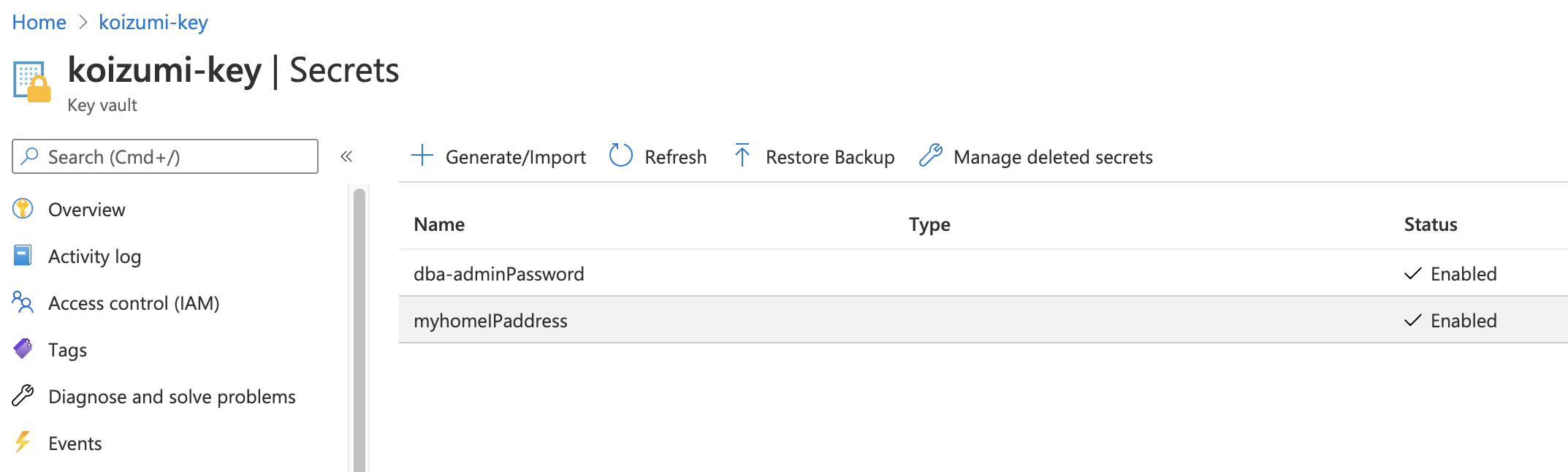Click the Overview key icon in sidebar
Viewport: 1568px width, 472px height.
coord(23,209)
